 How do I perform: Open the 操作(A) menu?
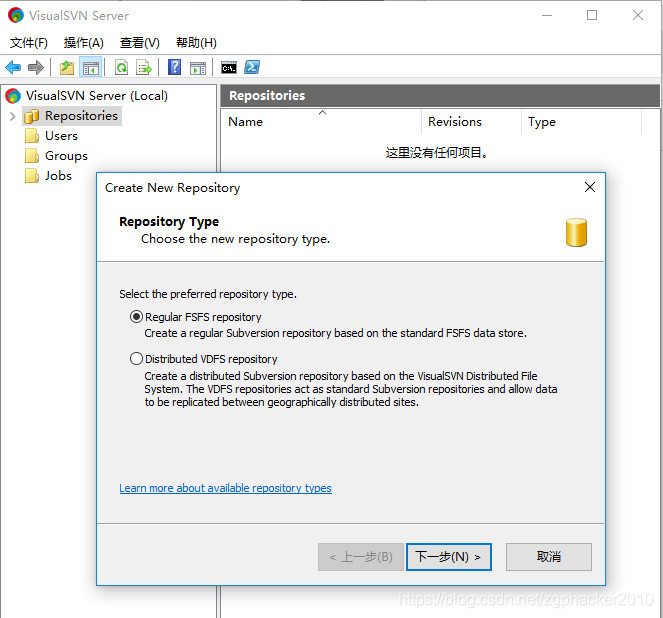point(84,43)
